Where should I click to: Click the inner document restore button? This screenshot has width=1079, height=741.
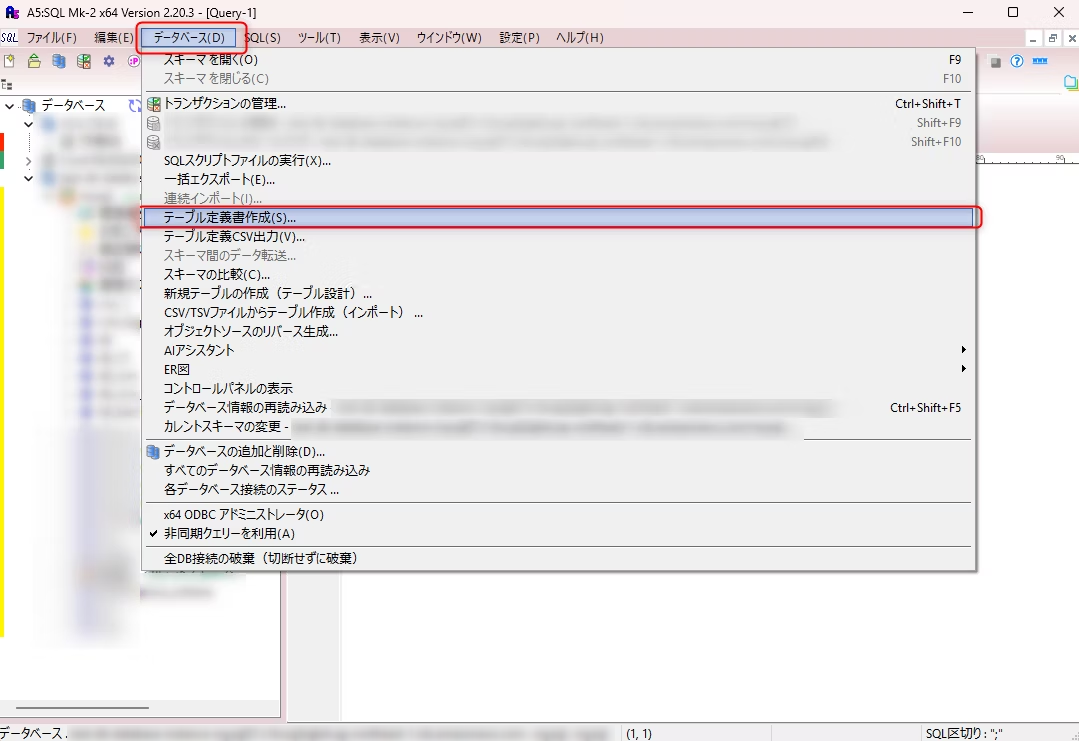tap(1052, 39)
